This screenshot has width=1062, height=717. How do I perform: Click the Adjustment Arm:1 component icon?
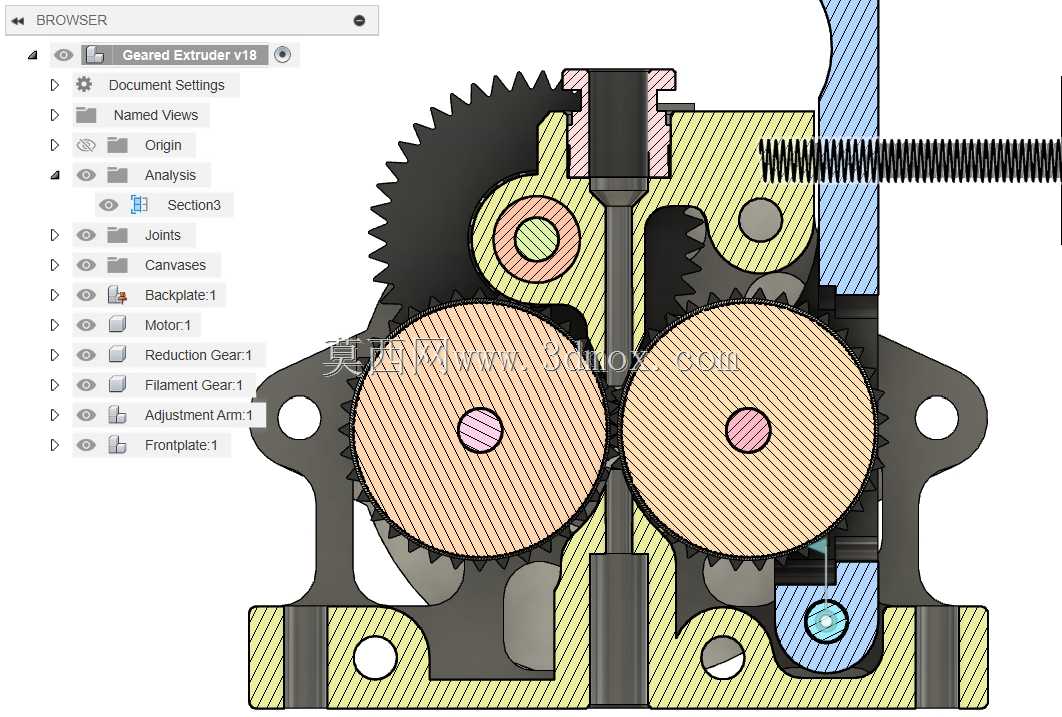117,414
